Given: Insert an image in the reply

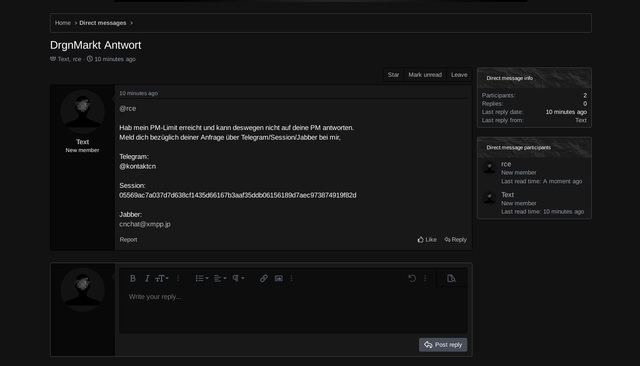Looking at the screenshot, I should 279,278.
